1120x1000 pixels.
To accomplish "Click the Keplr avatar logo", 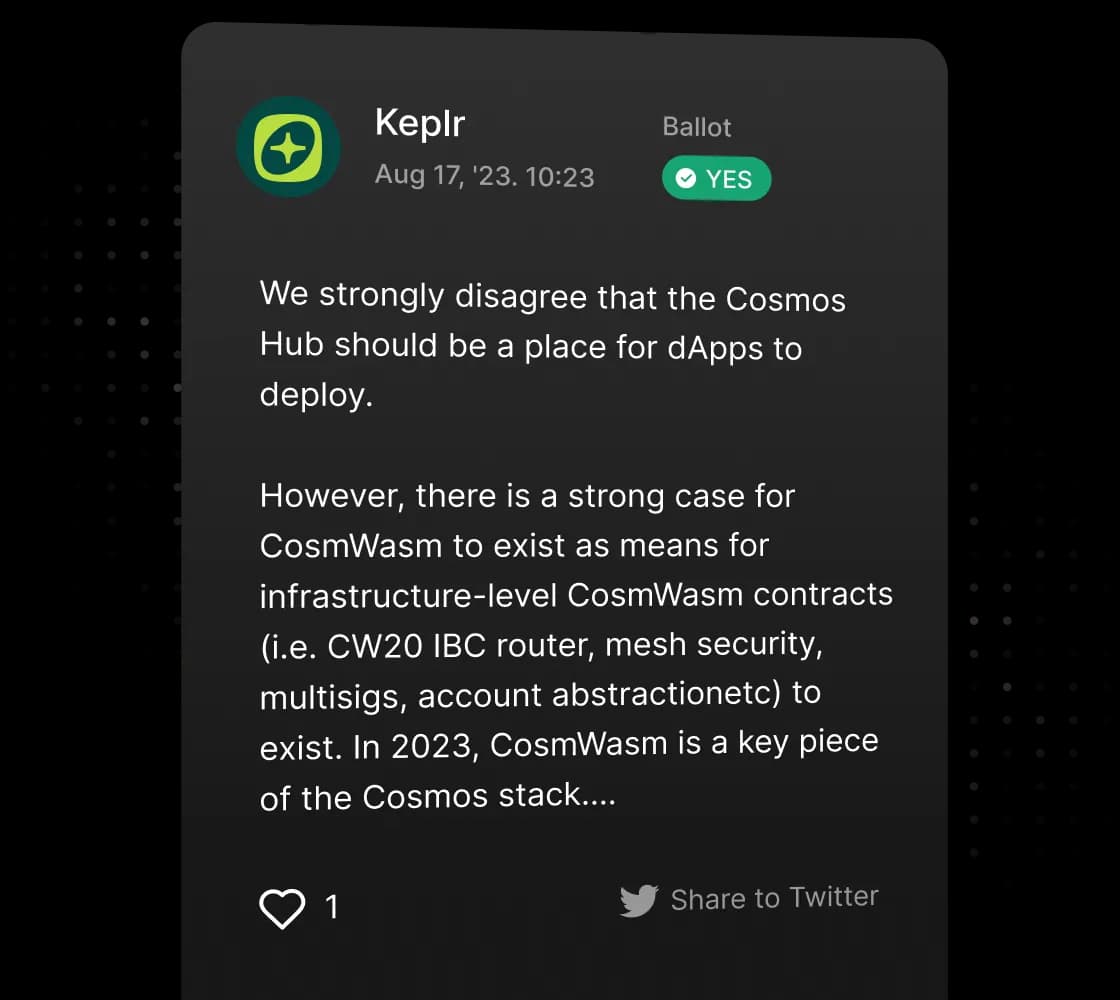I will (288, 147).
